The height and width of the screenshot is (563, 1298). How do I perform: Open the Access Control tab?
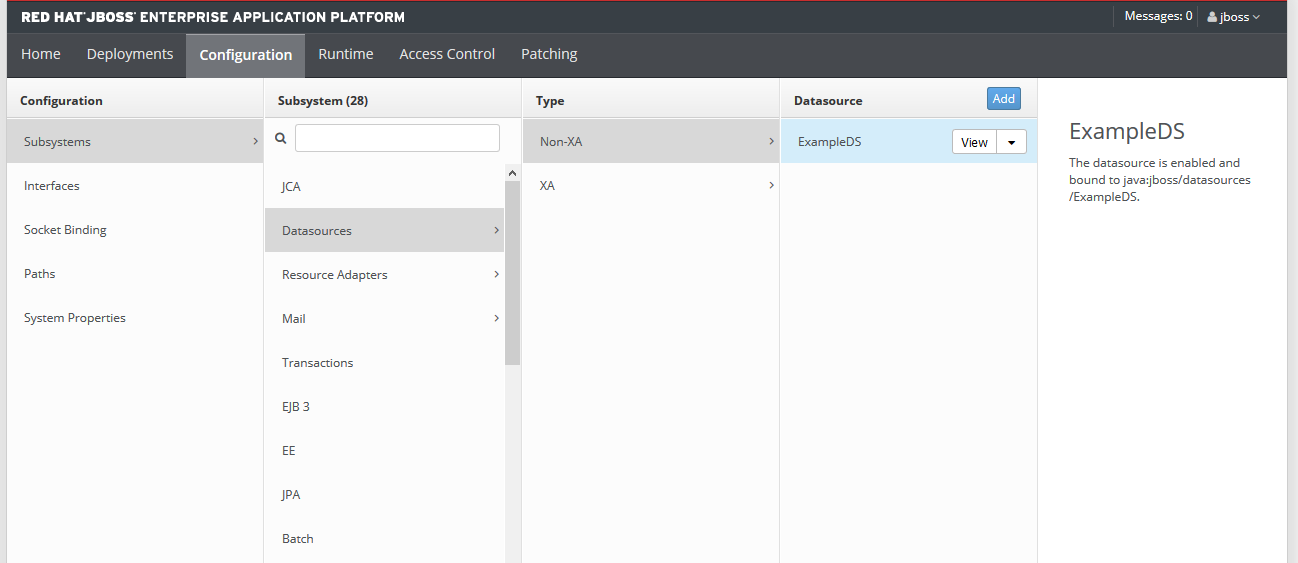point(447,54)
